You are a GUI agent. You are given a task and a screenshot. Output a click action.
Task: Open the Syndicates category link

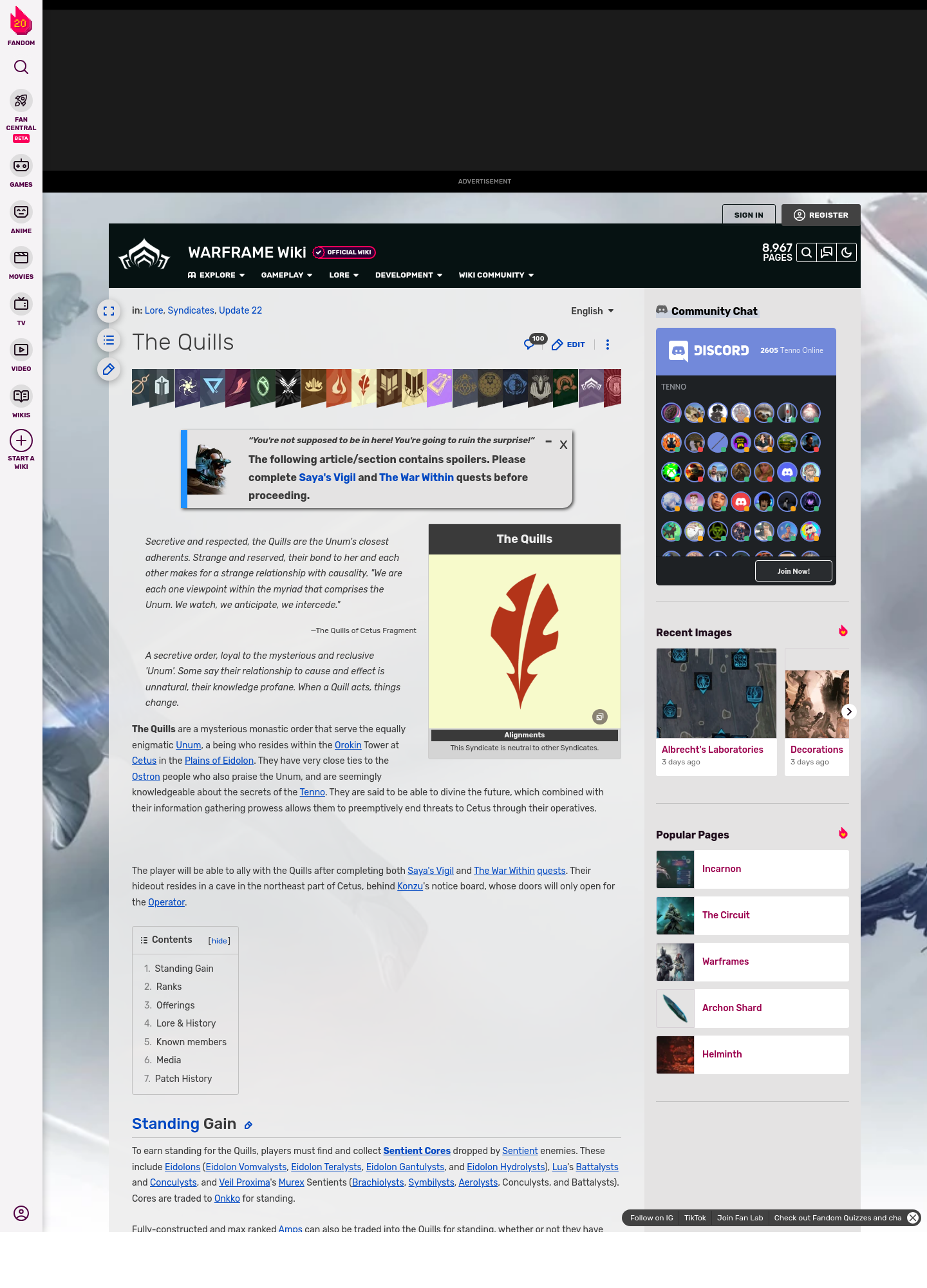(x=191, y=310)
